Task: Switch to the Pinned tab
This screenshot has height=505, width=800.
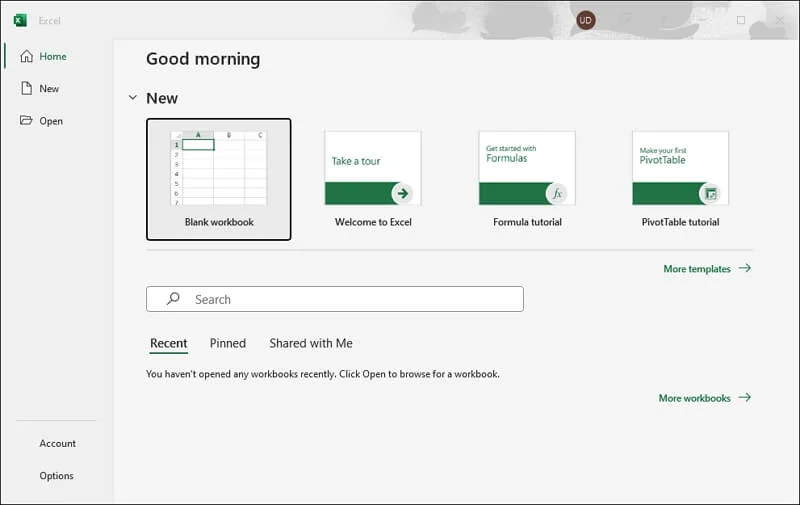Action: point(228,343)
